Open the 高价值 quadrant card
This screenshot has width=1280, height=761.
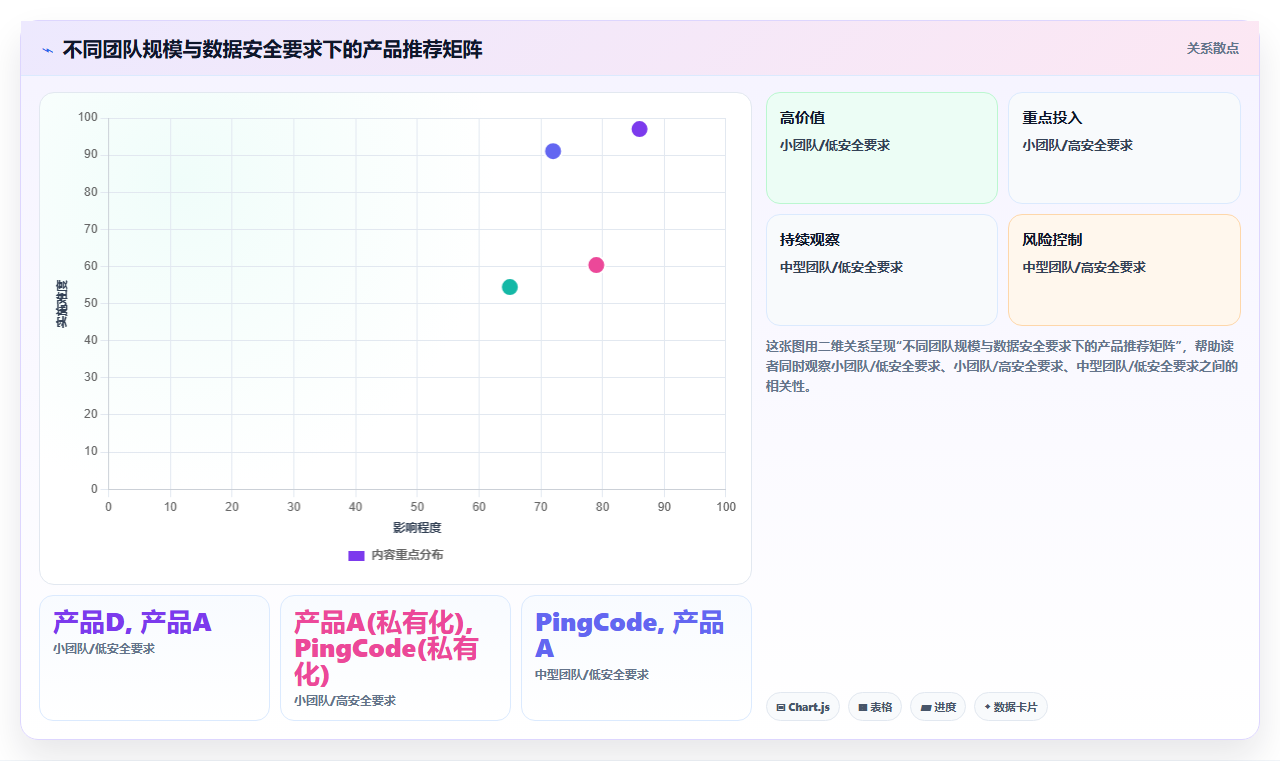point(882,148)
